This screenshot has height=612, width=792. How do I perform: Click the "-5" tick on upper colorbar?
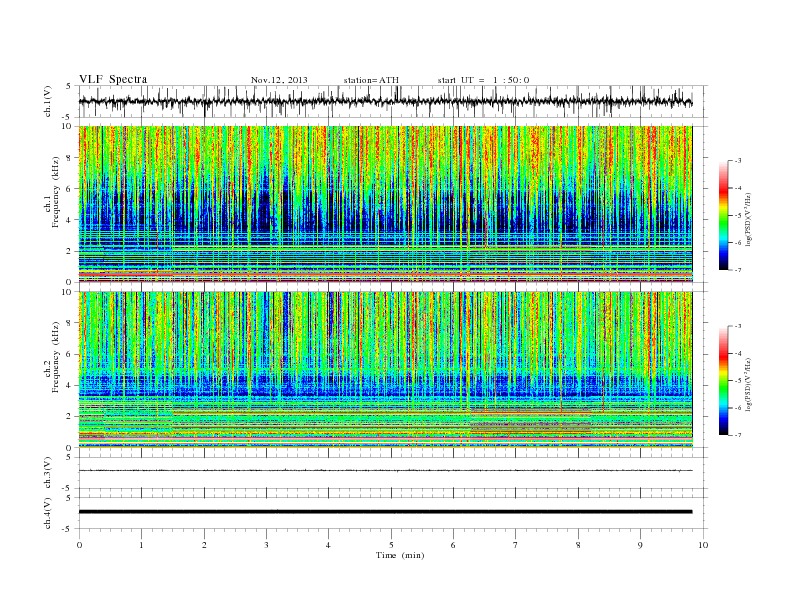[x=737, y=216]
